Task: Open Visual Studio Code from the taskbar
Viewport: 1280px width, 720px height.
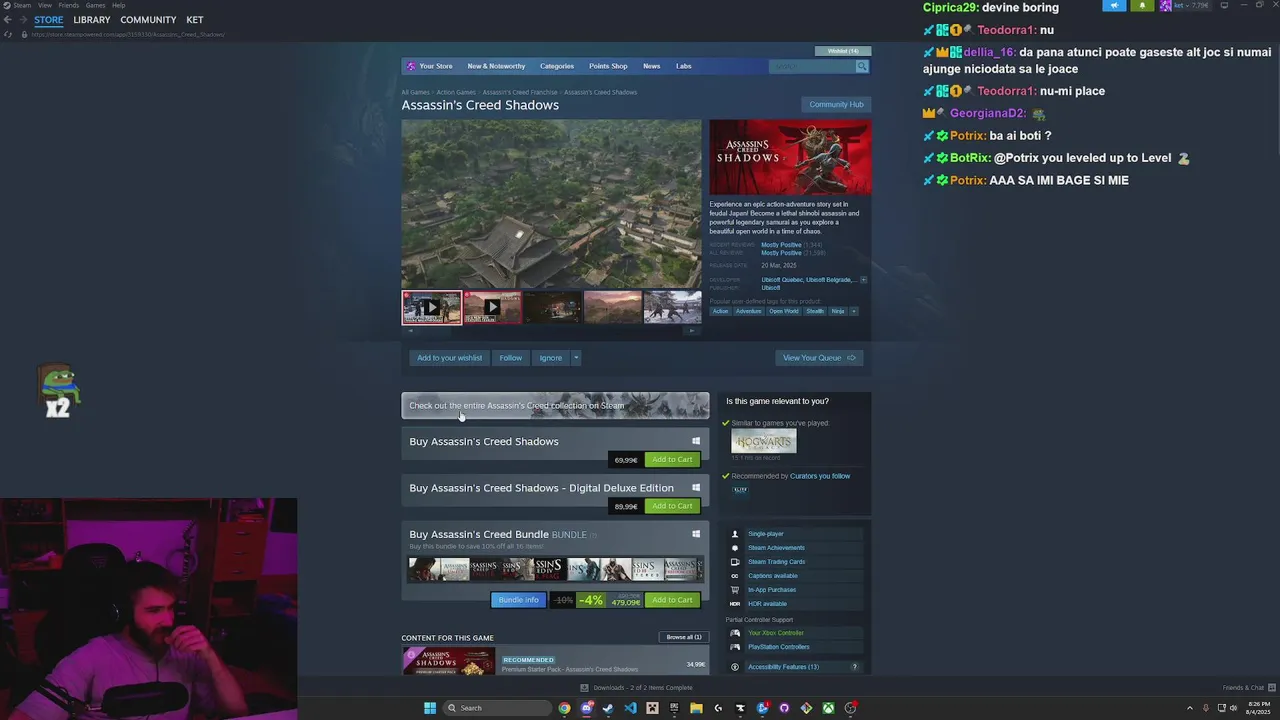Action: tap(630, 708)
